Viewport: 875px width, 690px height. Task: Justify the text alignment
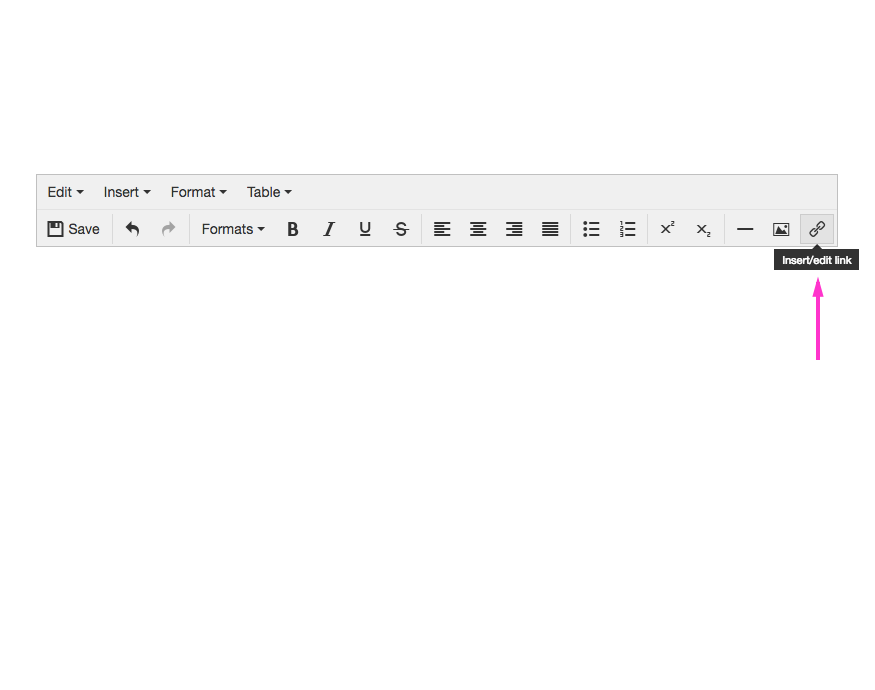tap(550, 229)
